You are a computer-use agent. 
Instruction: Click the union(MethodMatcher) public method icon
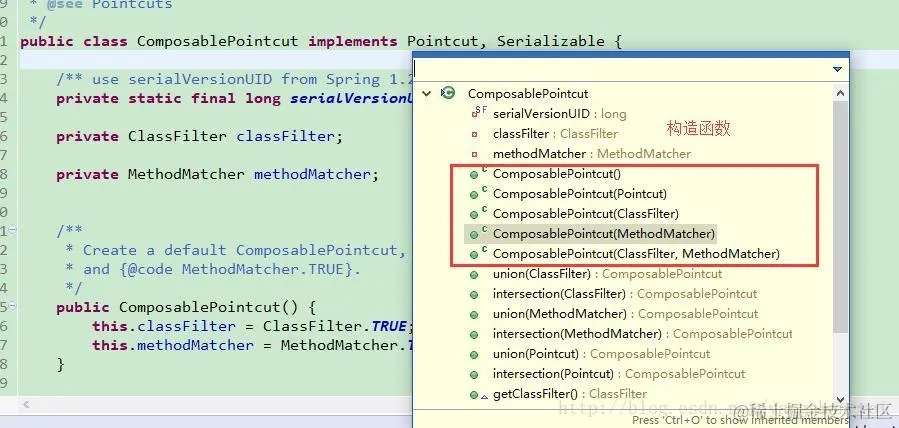pyautogui.click(x=474, y=315)
